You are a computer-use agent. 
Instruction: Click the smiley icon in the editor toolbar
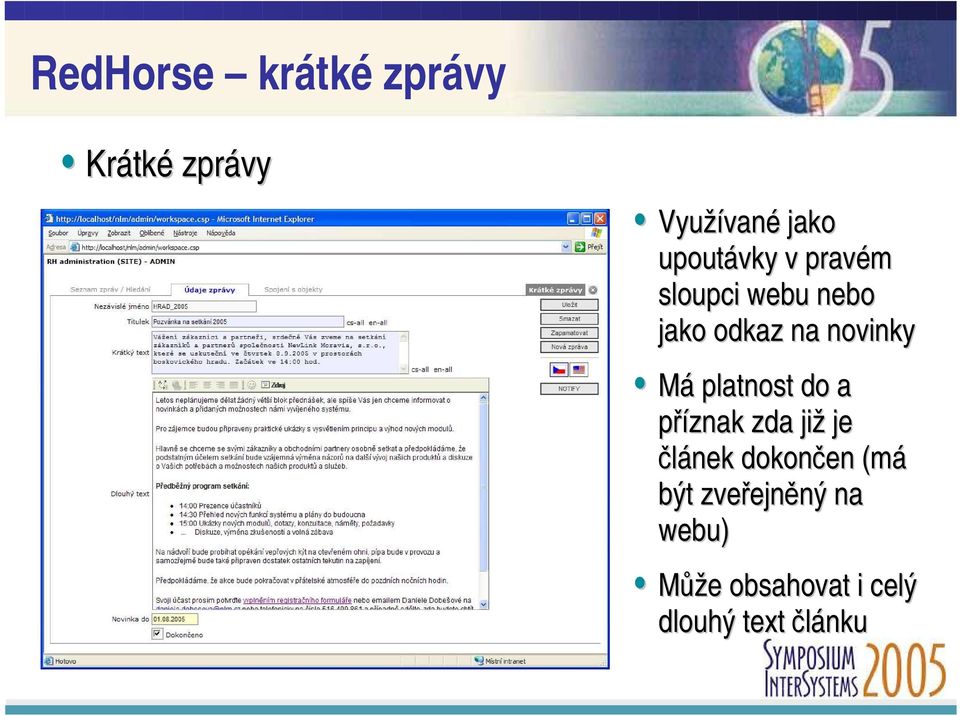point(251,385)
